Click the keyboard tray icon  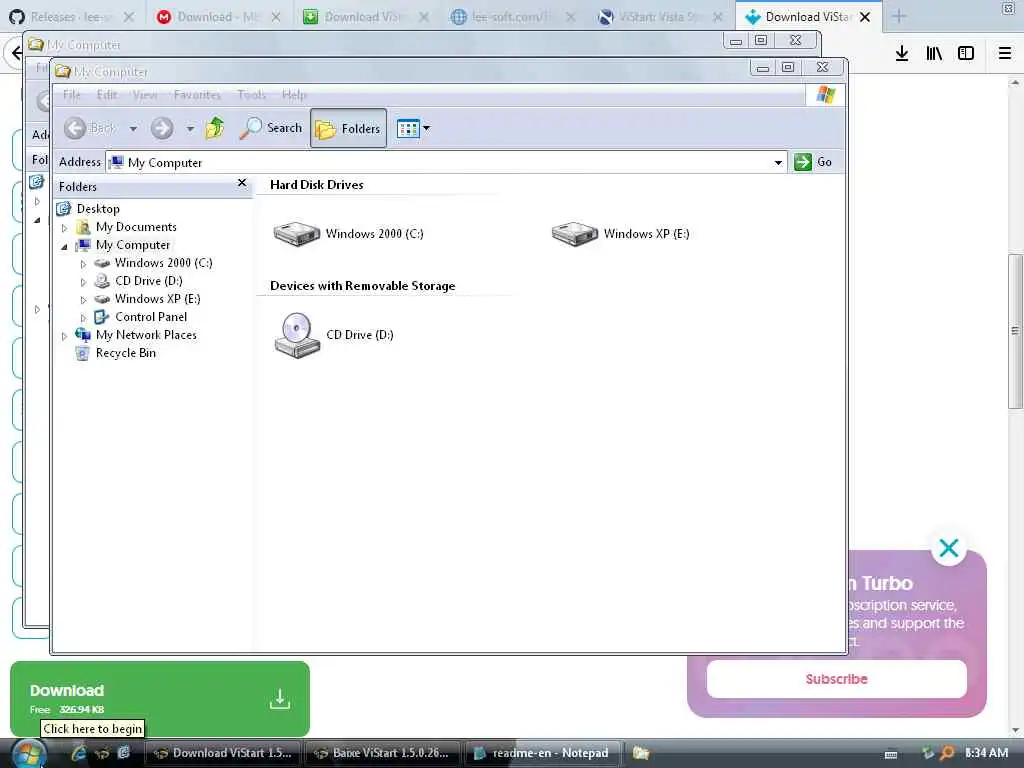(891, 754)
